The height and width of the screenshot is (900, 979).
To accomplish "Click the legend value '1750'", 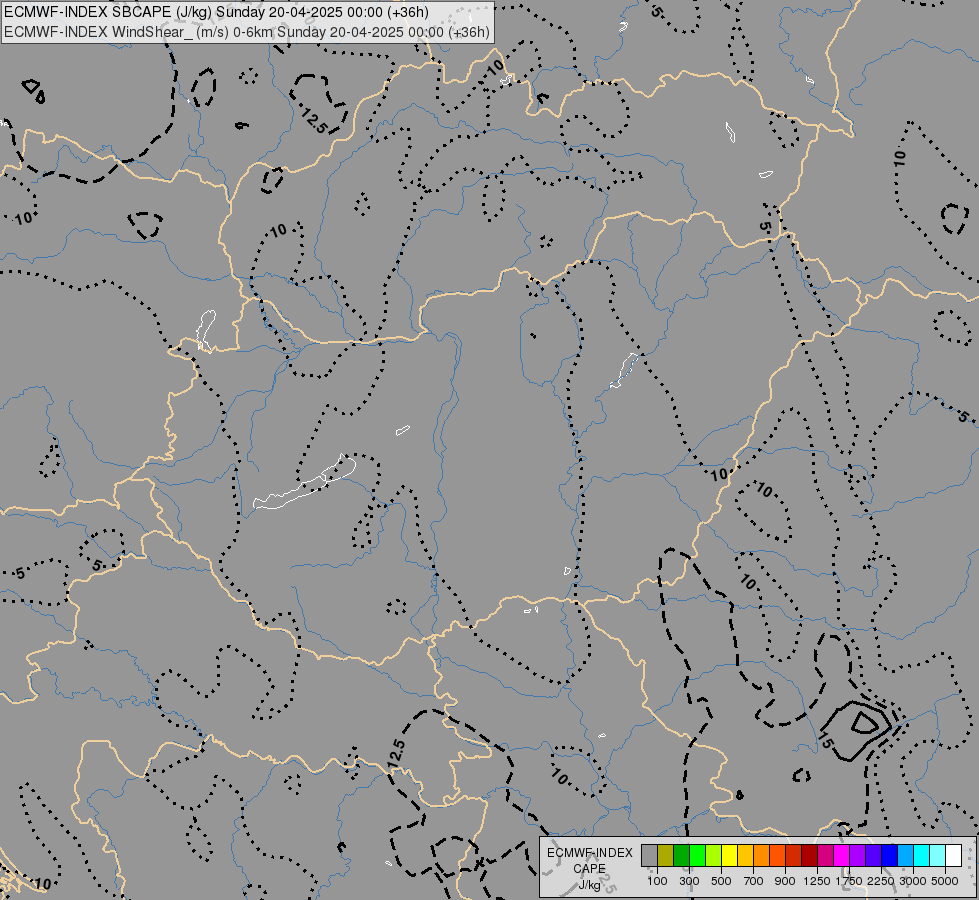I will (x=849, y=881).
